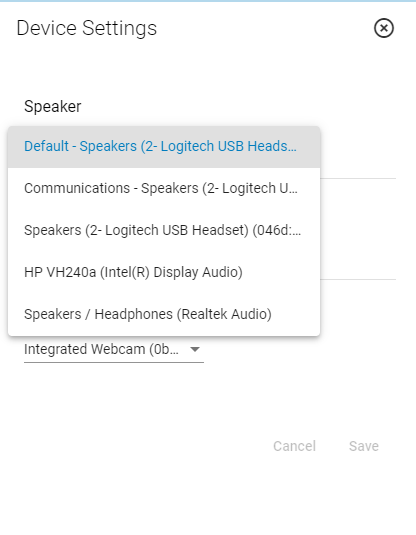Click the Device Settings dialog title
This screenshot has width=416, height=535.
[87, 28]
